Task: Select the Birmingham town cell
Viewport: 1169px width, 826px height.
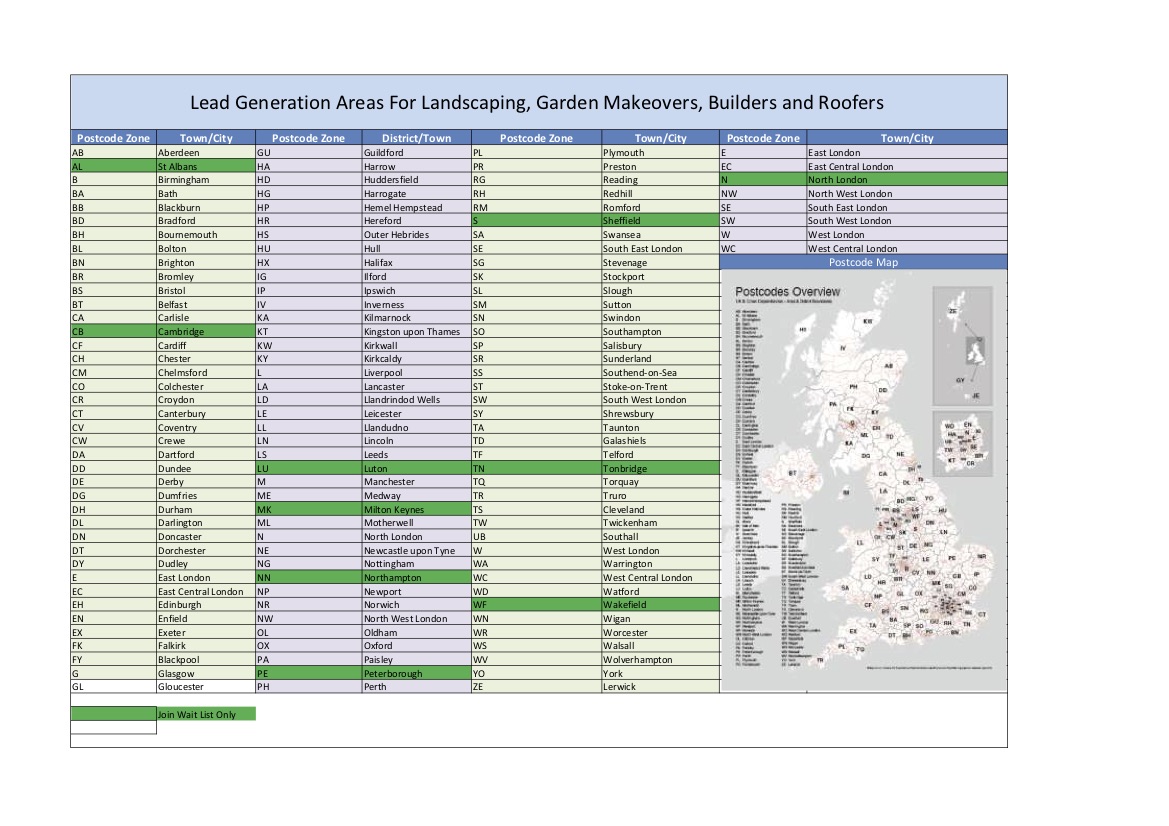Action: [x=206, y=180]
